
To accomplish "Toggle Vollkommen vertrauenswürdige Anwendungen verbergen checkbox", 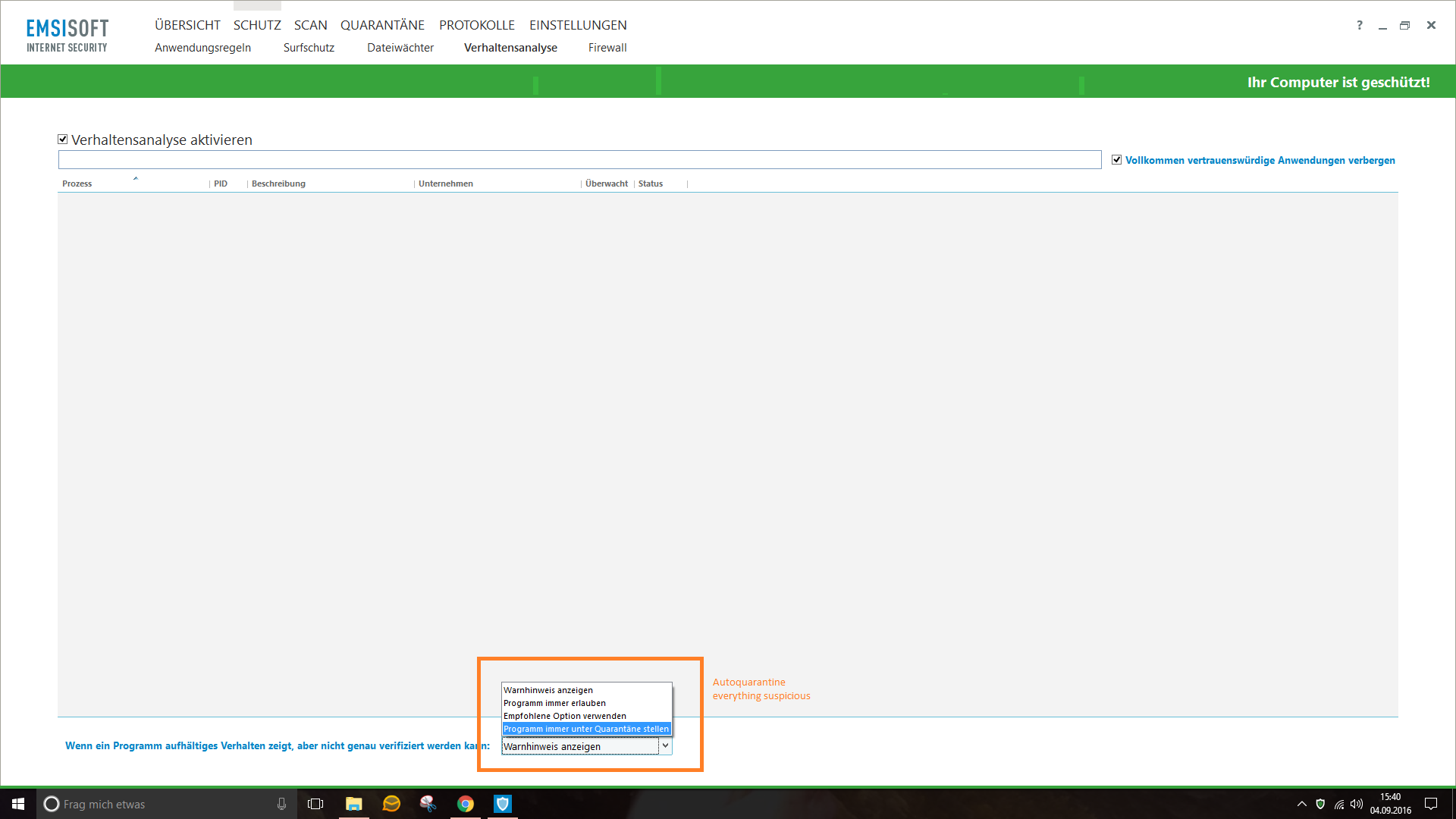I will pyautogui.click(x=1116, y=160).
